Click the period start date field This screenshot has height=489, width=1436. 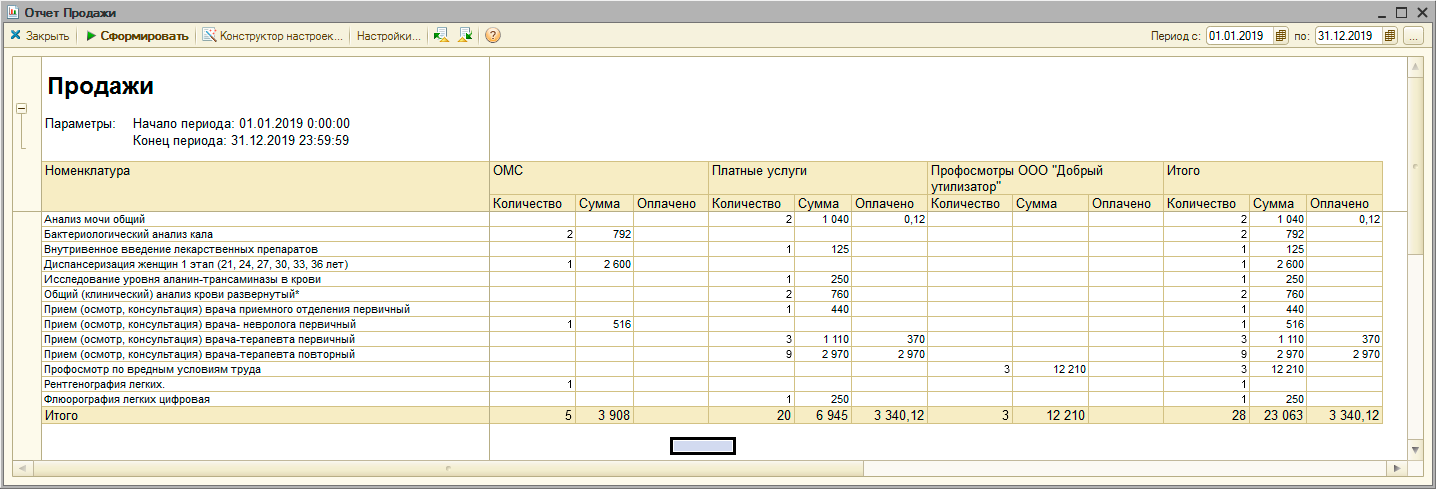1239,36
